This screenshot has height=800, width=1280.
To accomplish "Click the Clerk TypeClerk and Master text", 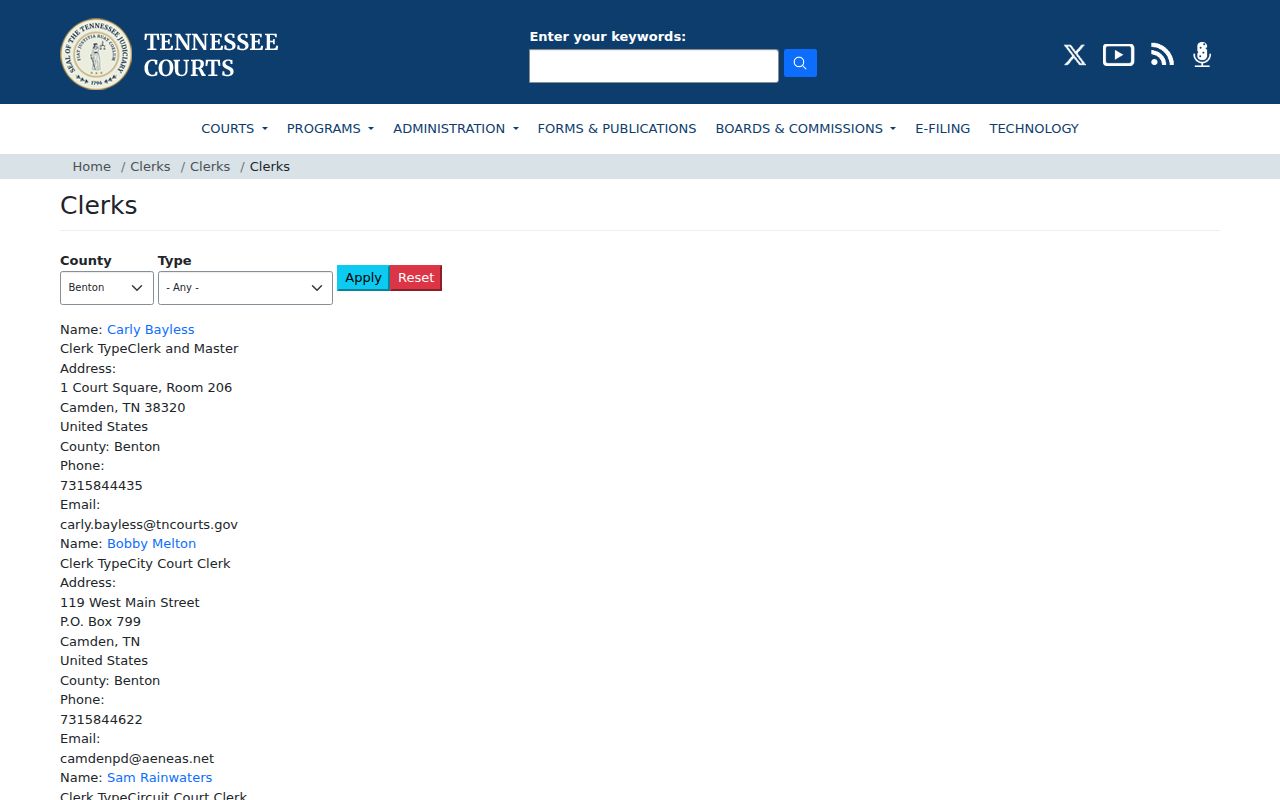I will [149, 348].
